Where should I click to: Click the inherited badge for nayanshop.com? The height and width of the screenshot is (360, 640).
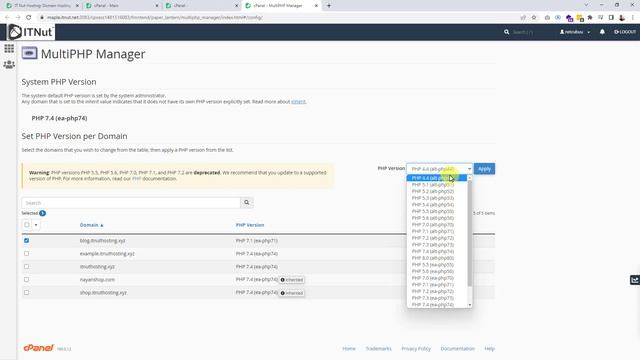coord(291,280)
